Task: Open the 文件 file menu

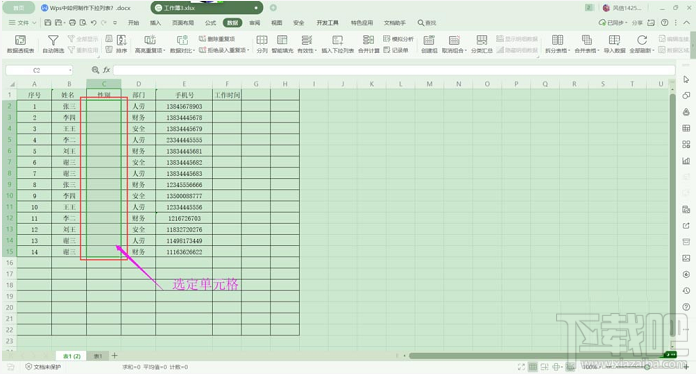Action: 22,23
